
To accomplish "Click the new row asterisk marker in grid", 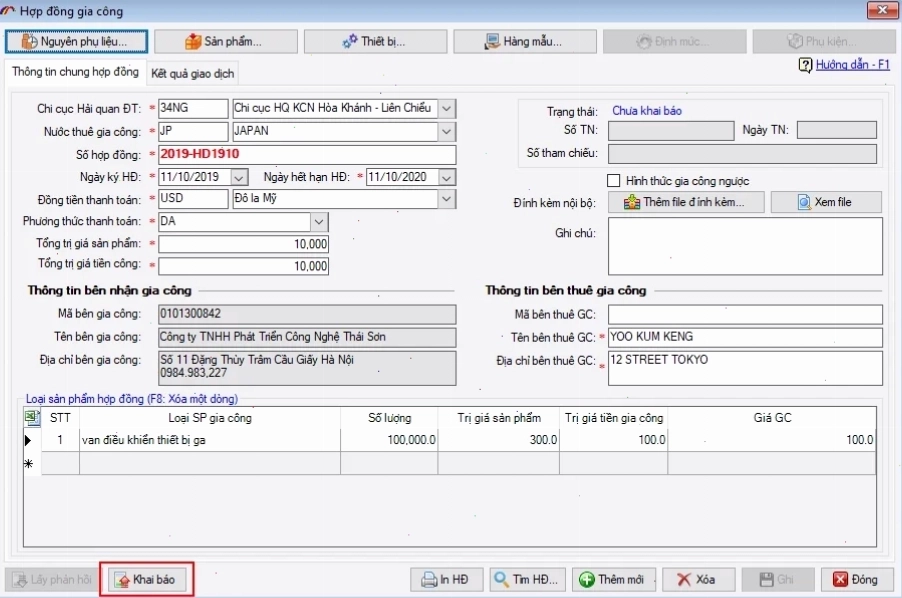I will coord(29,463).
